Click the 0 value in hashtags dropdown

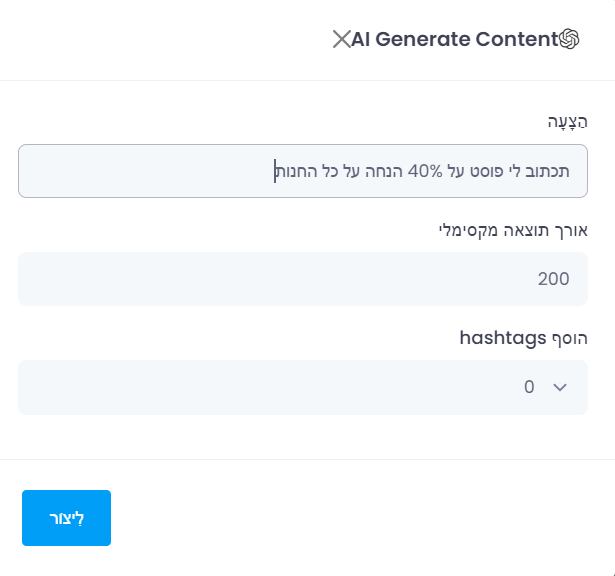tap(529, 387)
